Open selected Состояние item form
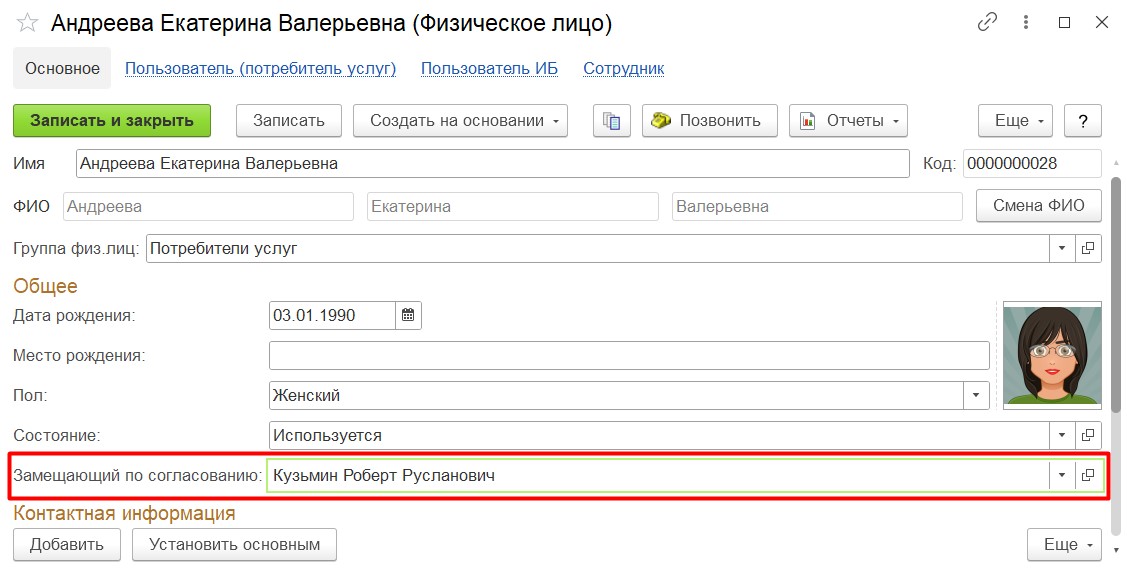This screenshot has width=1127, height=572. 1088,436
